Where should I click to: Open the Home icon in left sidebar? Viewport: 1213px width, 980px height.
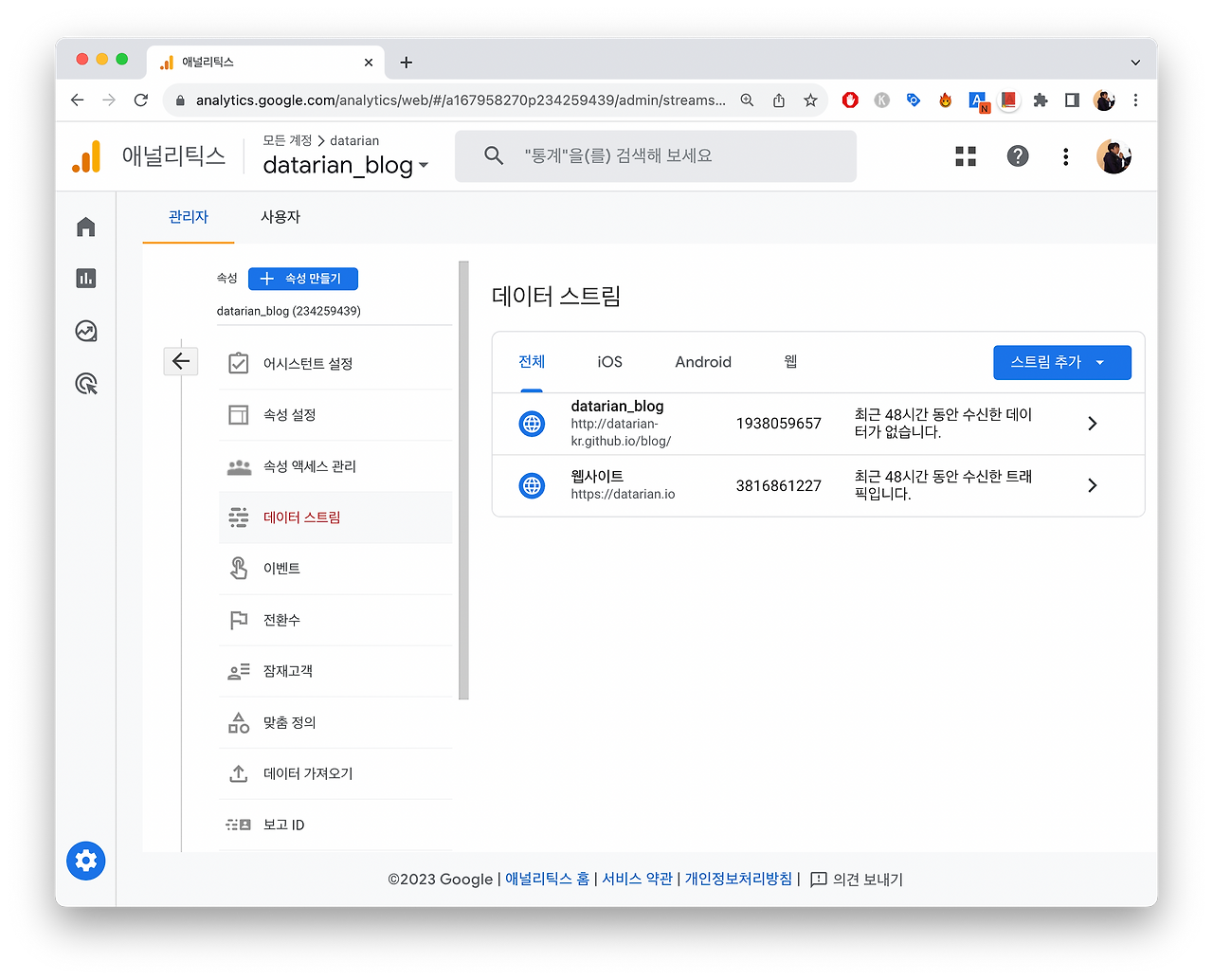click(86, 227)
